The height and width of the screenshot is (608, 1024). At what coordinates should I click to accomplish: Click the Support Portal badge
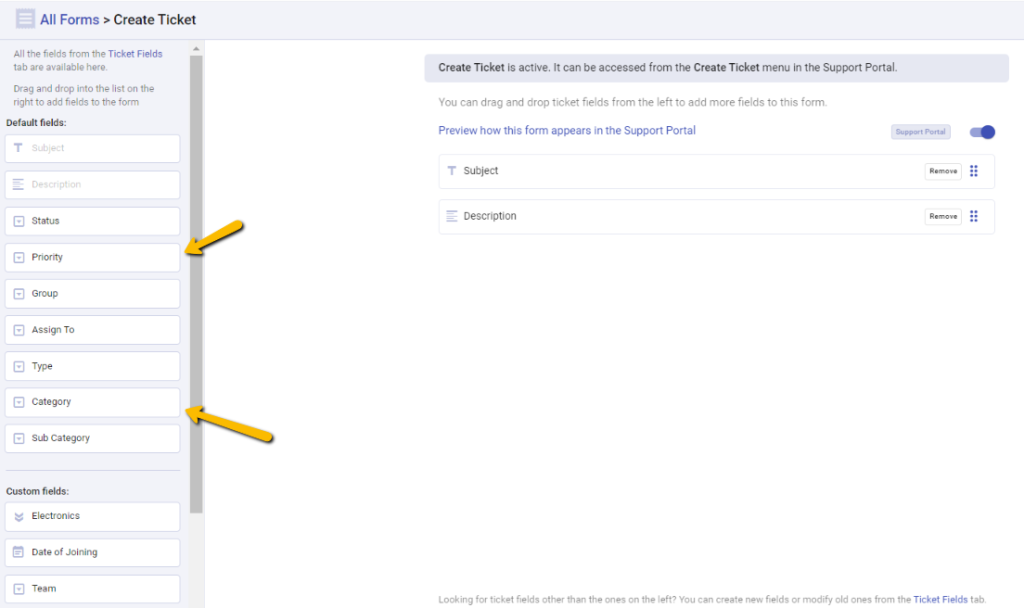click(920, 131)
